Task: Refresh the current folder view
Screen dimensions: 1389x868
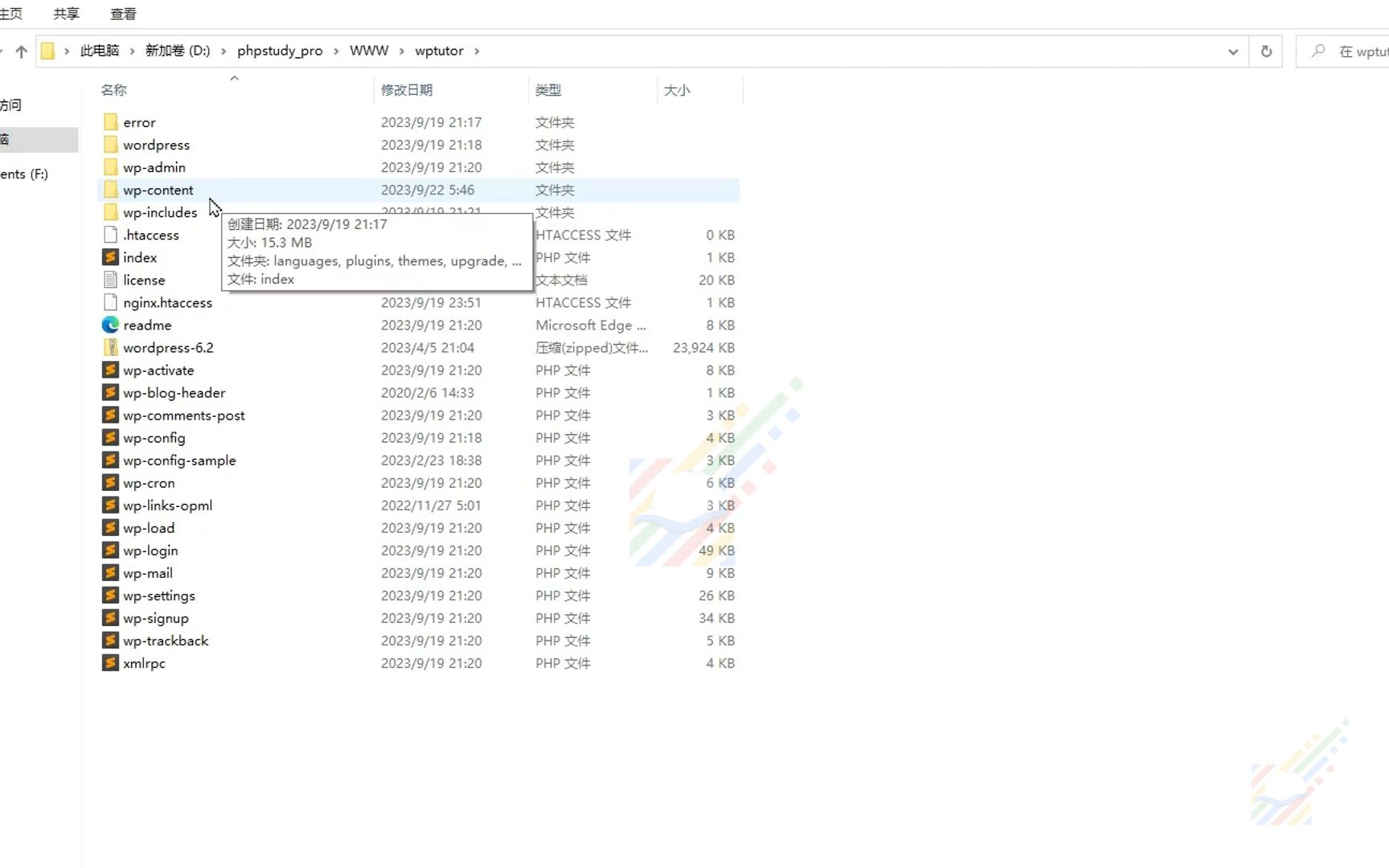Action: tap(1266, 51)
